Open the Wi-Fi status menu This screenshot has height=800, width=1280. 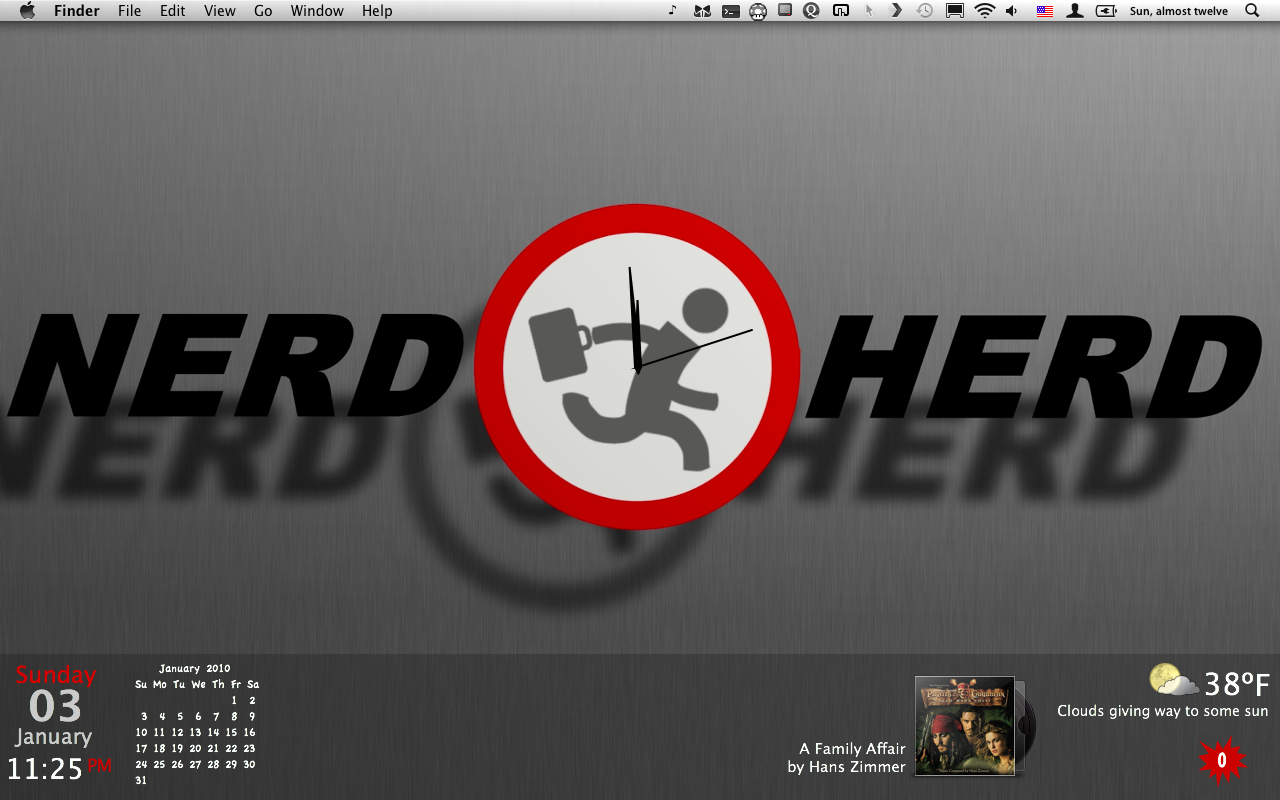pyautogui.click(x=985, y=11)
